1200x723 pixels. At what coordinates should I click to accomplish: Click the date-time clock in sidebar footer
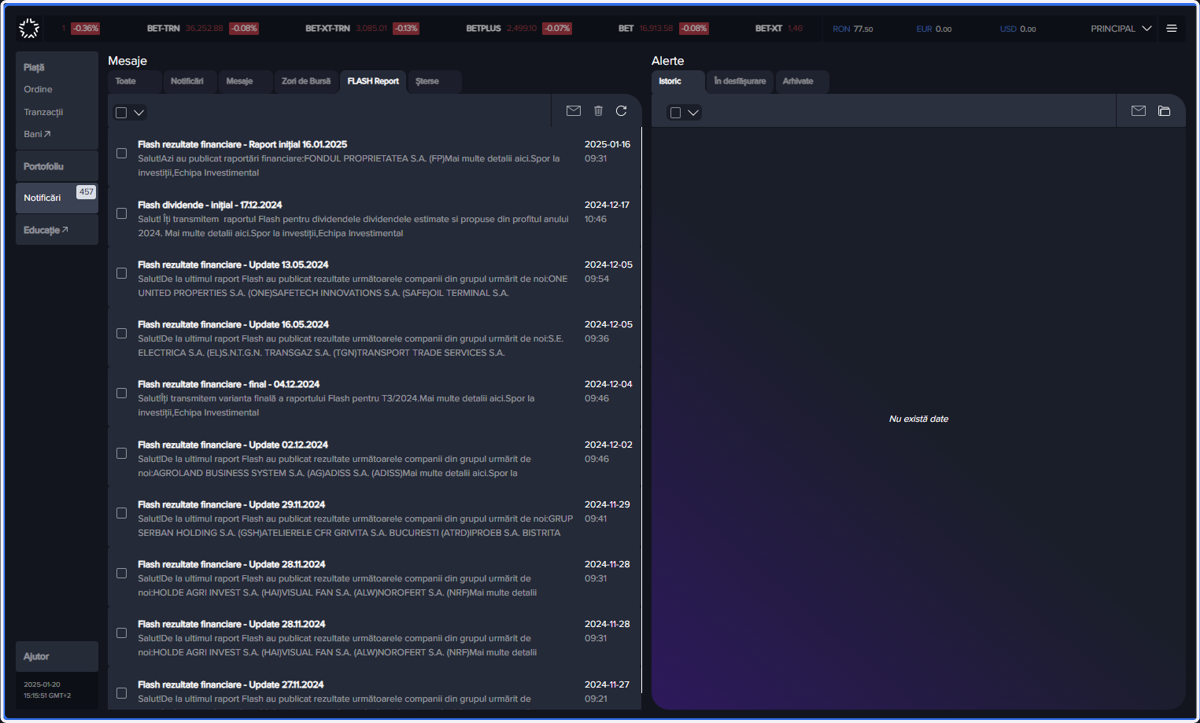[47, 690]
